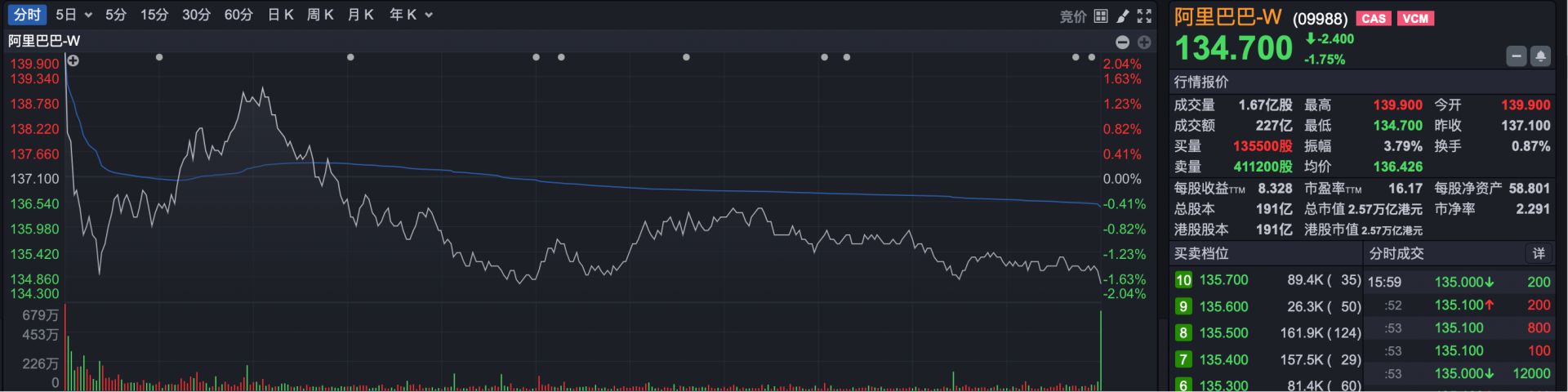The image size is (1568, 392).
Task: Toggle the CAS badge
Action: click(x=1374, y=18)
